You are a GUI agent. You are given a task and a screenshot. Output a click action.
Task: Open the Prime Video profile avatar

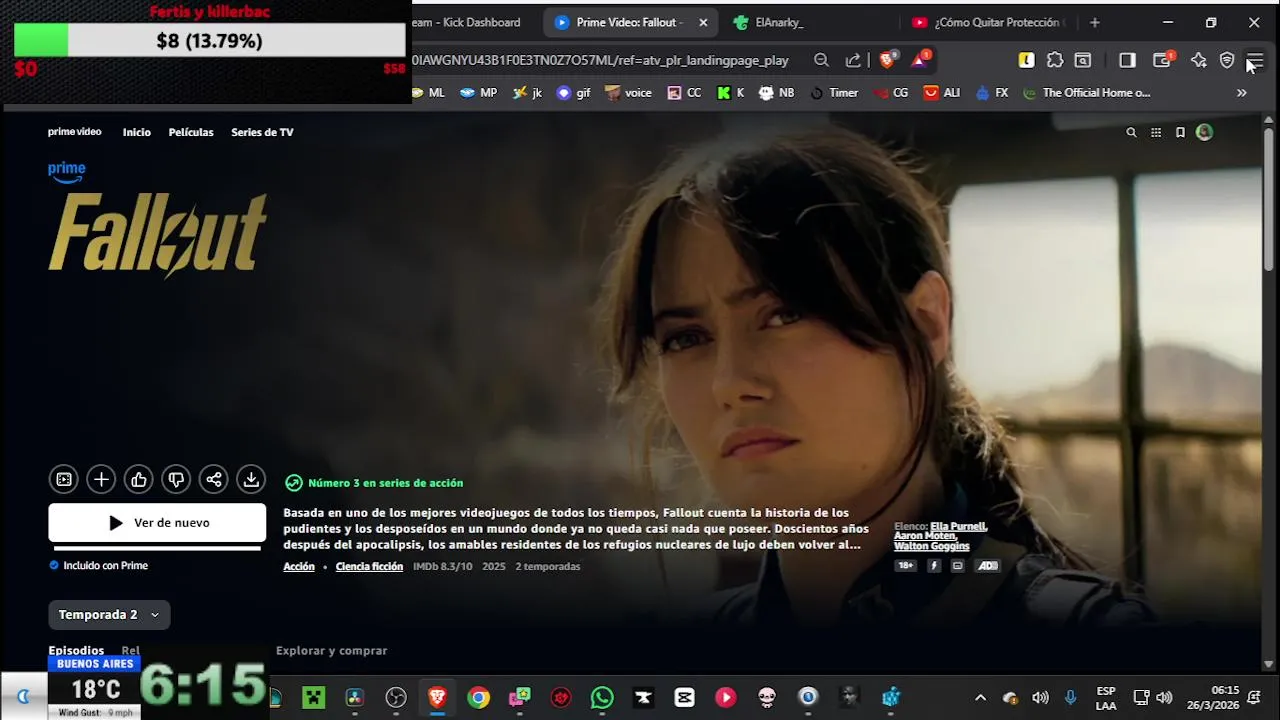(x=1204, y=132)
